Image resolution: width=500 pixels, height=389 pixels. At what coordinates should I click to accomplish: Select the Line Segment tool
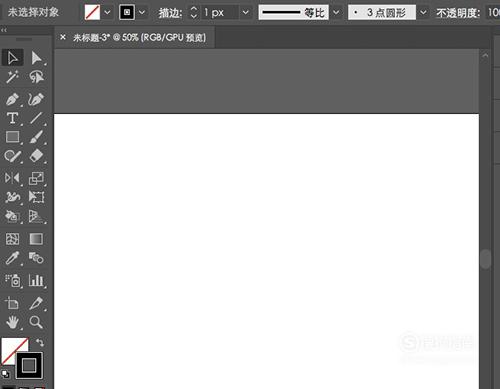pyautogui.click(x=36, y=118)
